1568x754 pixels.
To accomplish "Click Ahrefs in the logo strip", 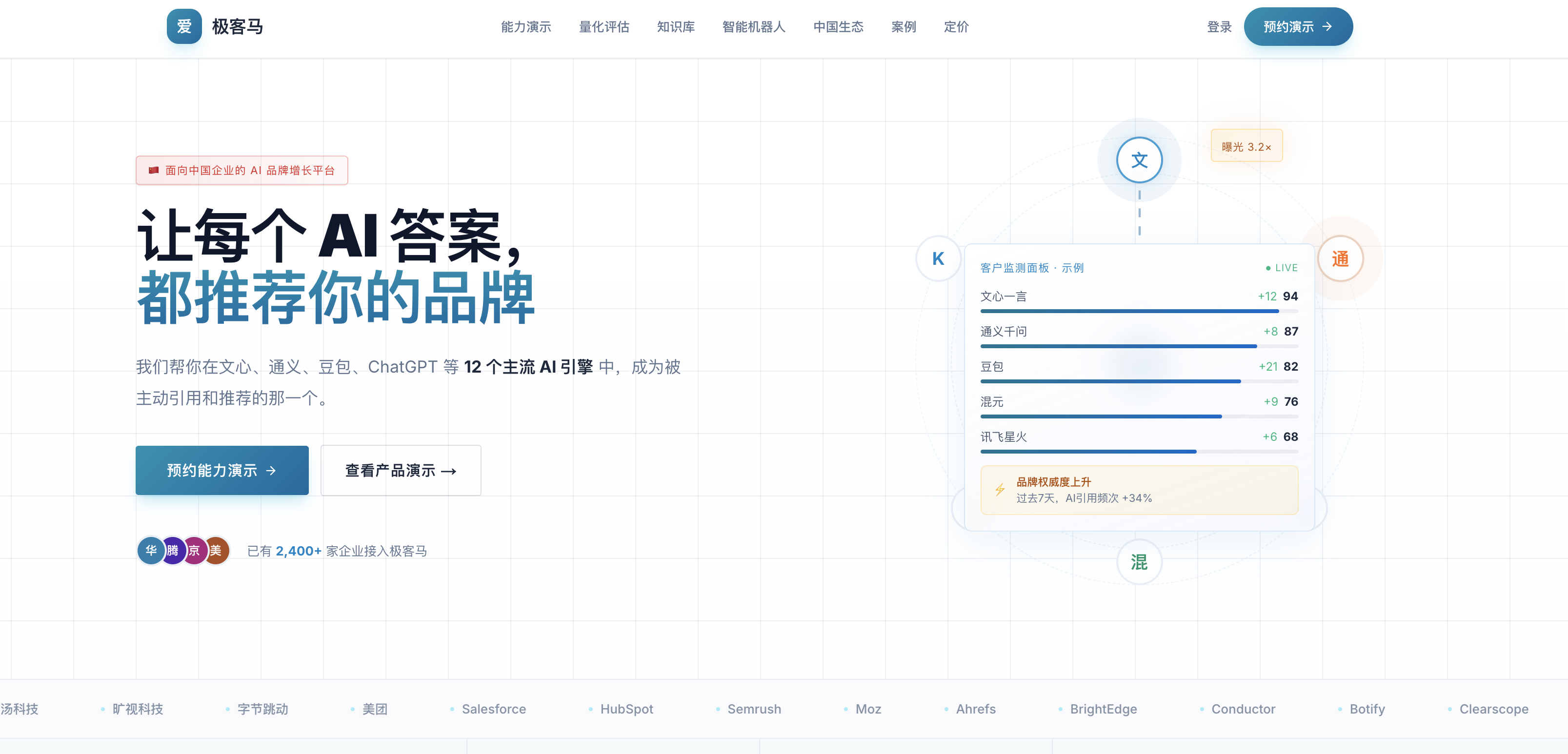I will tap(975, 709).
